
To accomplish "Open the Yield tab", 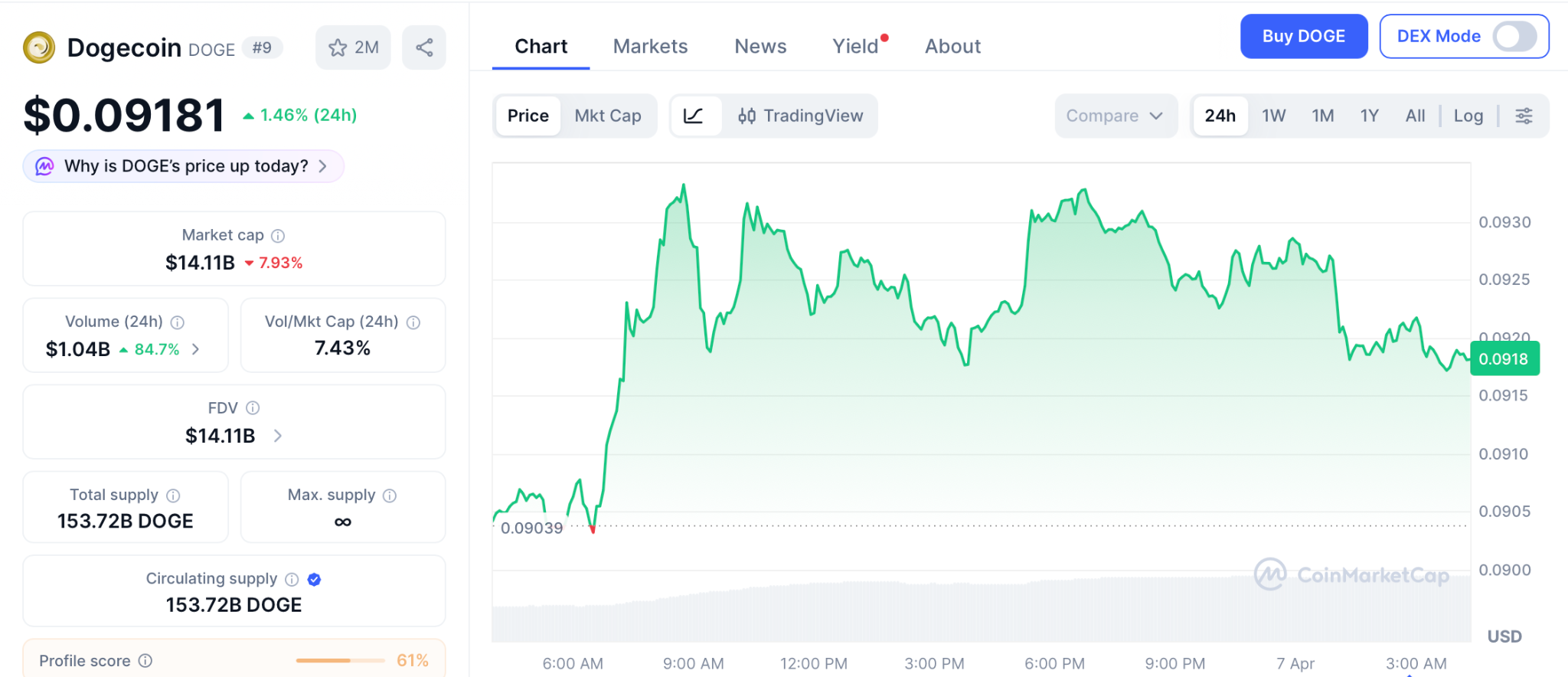I will coord(855,47).
